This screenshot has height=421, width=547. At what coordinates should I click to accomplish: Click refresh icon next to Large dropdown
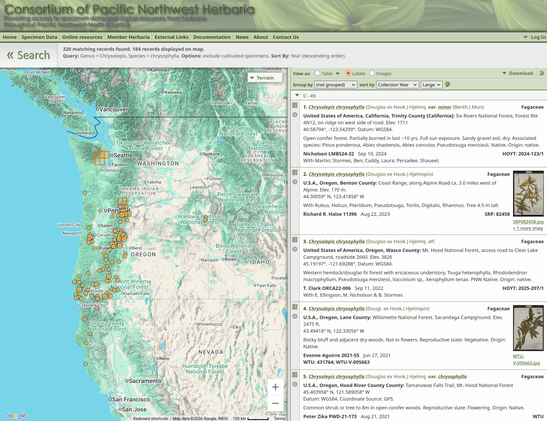(448, 84)
